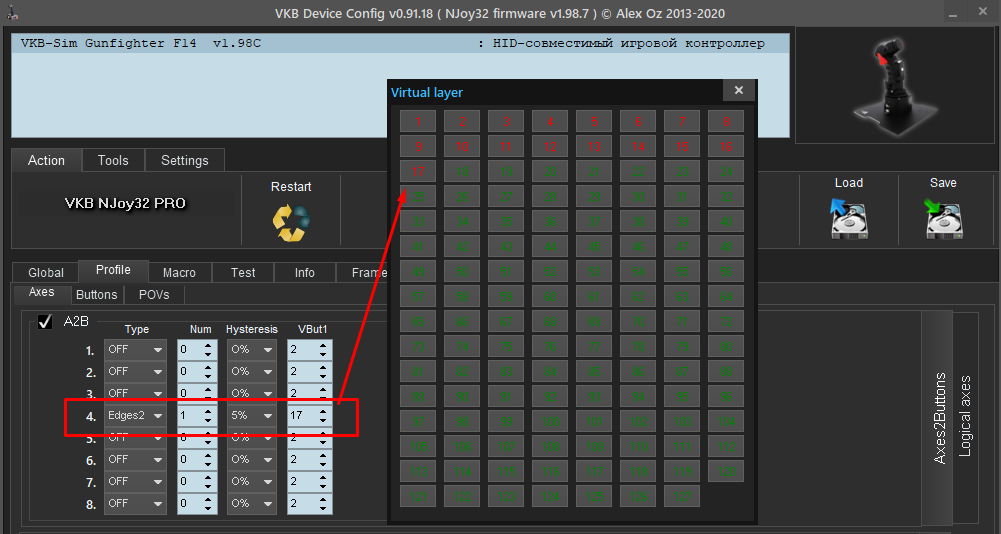This screenshot has width=1001, height=534.
Task: Open Hysteresis dropdown for row 8
Action: pyautogui.click(x=252, y=503)
